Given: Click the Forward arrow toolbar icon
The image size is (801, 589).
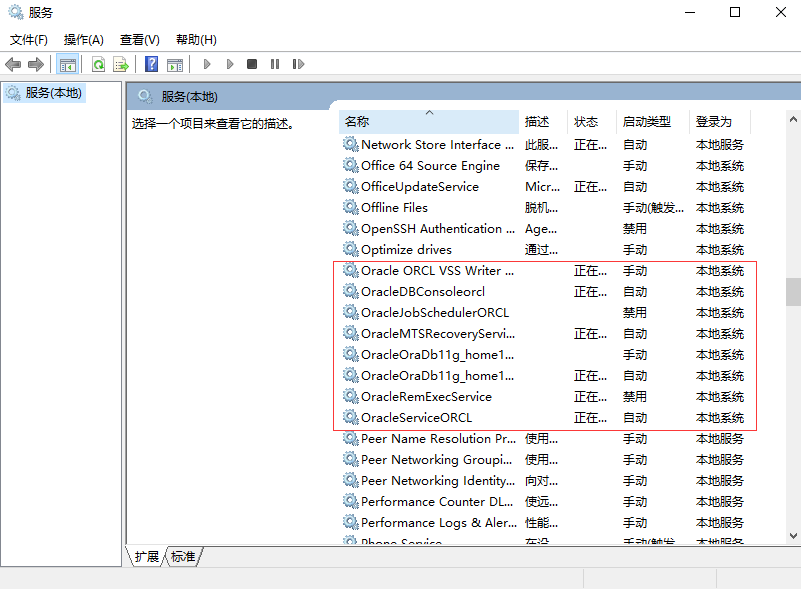Looking at the screenshot, I should 36,64.
